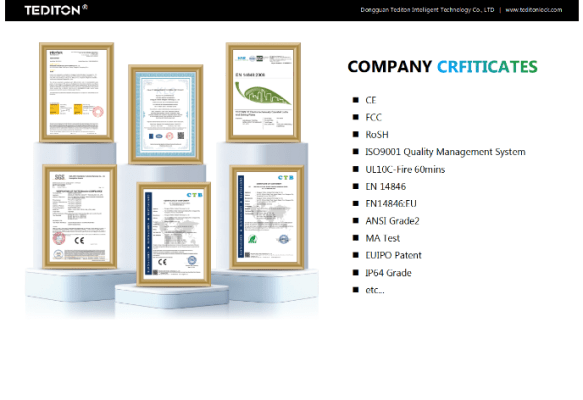The width and height of the screenshot is (583, 400).
Task: Select the Dongguan Tediton Intelligent Technology company name
Action: pos(427,10)
